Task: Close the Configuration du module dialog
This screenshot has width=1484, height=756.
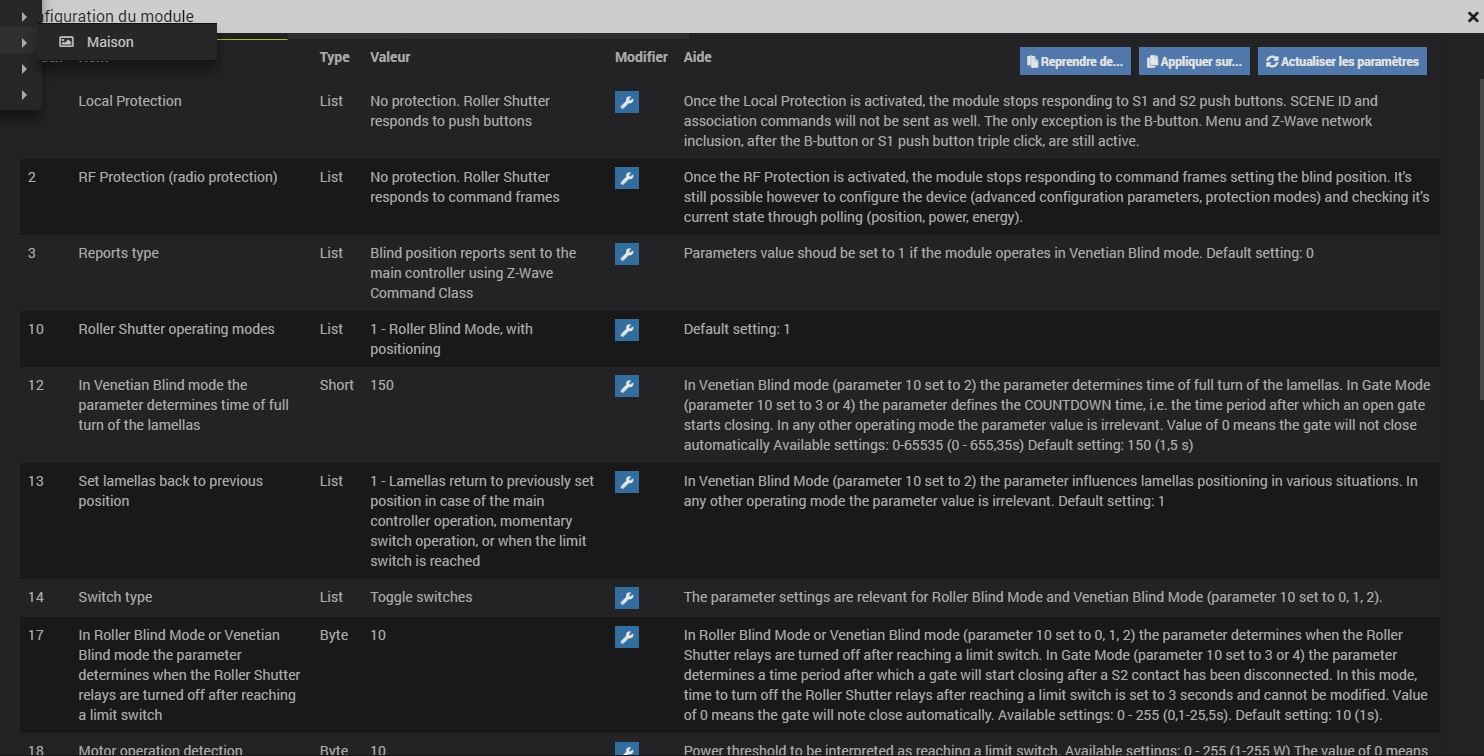Action: point(1473,16)
